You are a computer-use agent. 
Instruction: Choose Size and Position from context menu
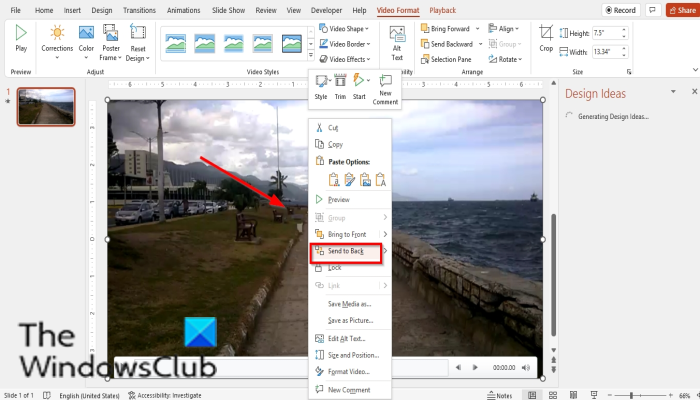[x=350, y=355]
